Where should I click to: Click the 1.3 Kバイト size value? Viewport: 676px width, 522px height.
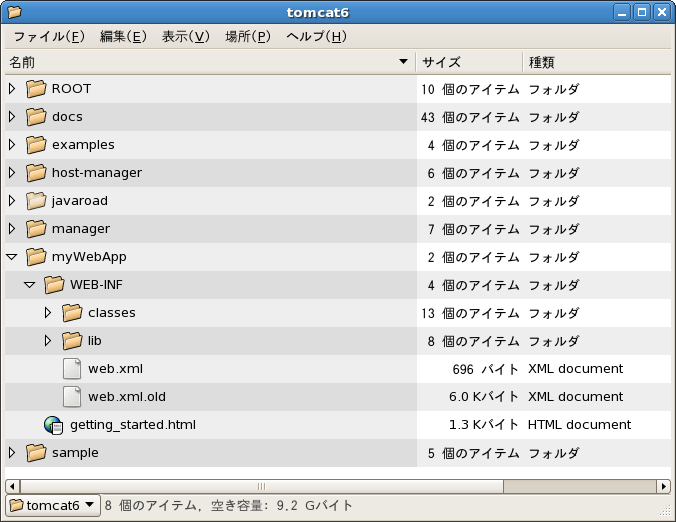(x=484, y=425)
